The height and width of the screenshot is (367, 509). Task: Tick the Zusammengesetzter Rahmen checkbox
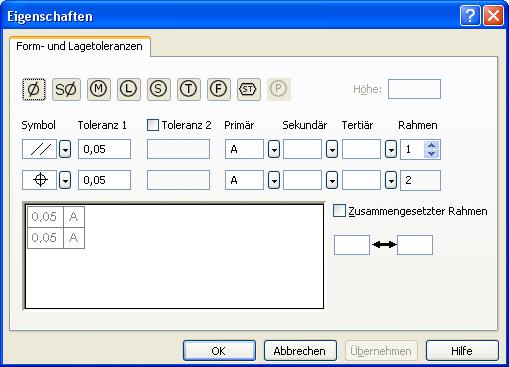click(x=339, y=211)
